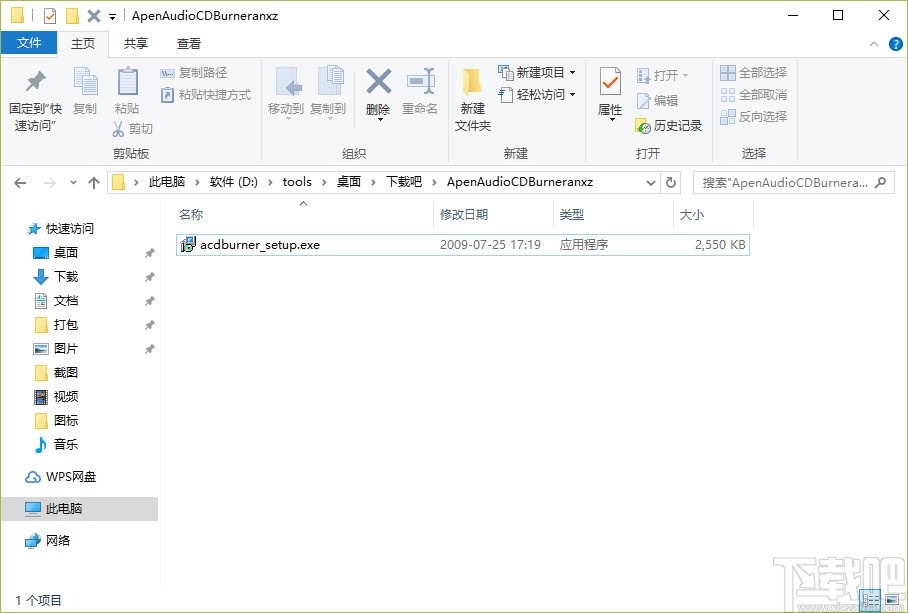Open the 新建项目 dropdown arrow
908x613 pixels.
pyautogui.click(x=571, y=72)
